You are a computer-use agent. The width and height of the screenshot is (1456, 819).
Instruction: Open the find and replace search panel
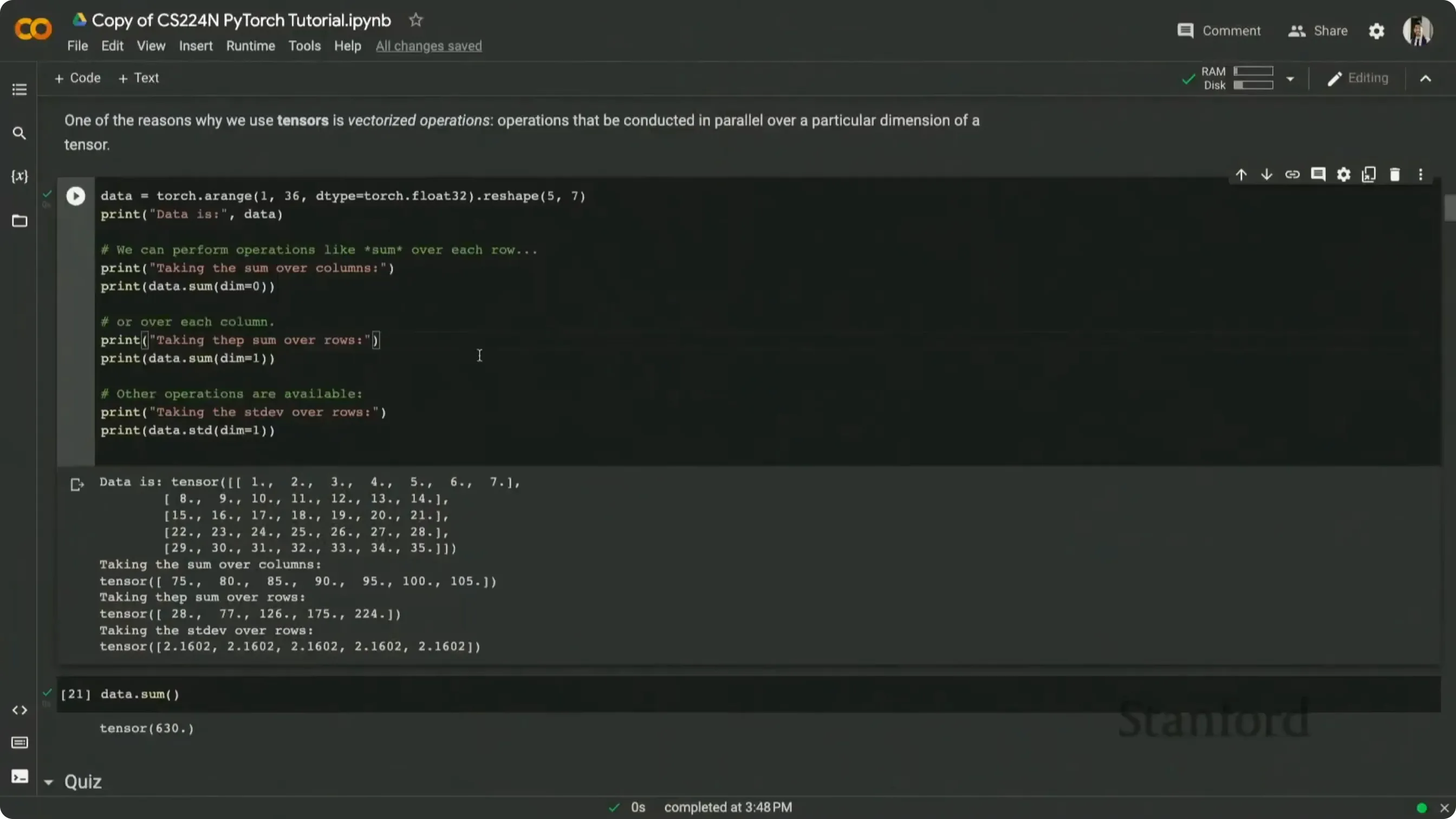[x=19, y=133]
